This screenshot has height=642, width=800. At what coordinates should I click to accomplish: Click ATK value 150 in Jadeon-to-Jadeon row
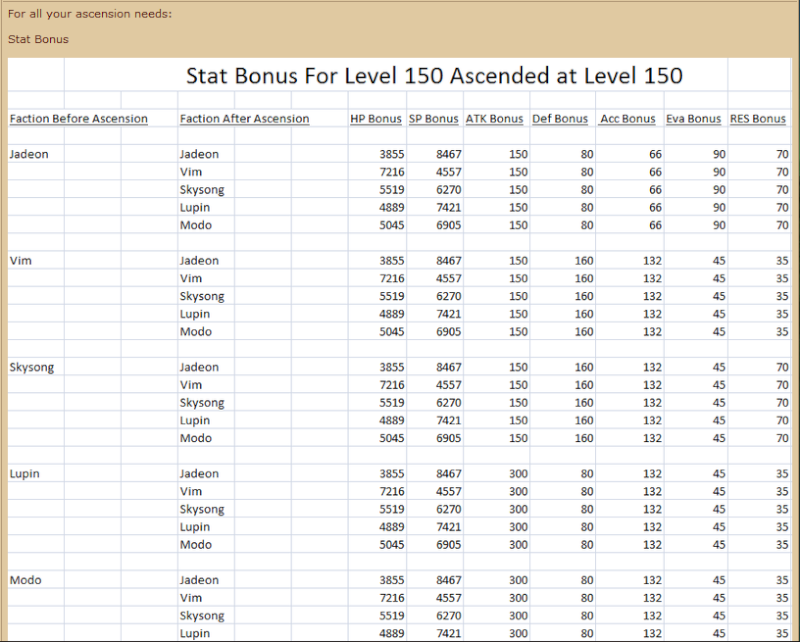(x=518, y=154)
